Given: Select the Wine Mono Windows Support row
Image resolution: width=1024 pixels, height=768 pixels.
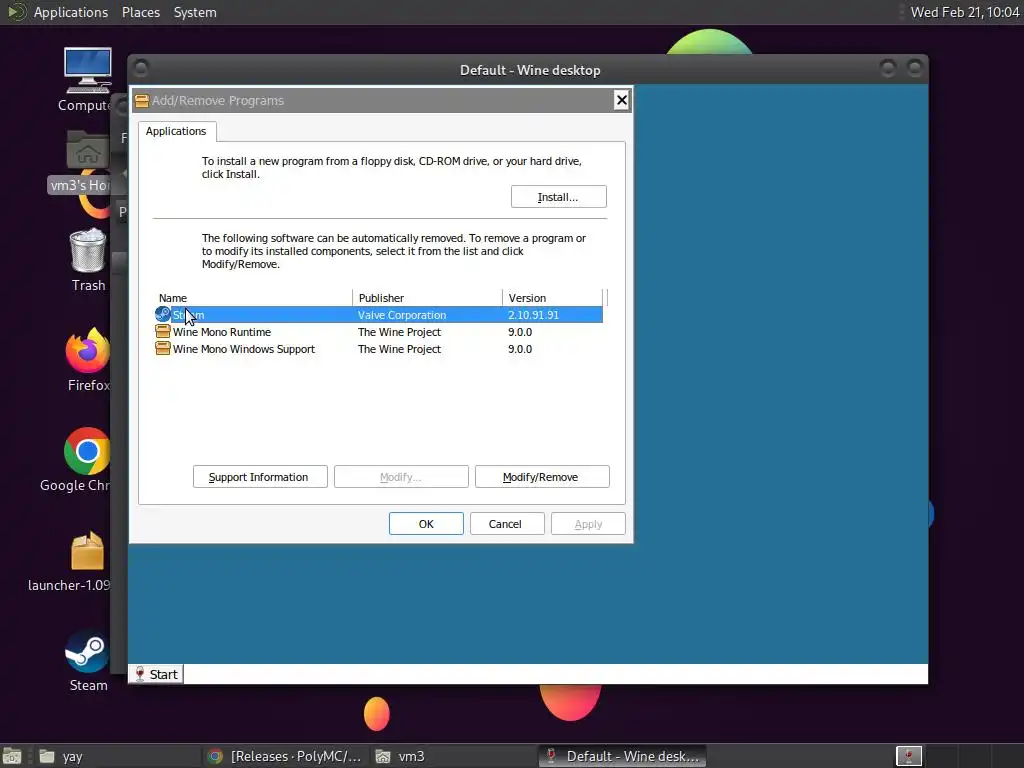Looking at the screenshot, I should [x=378, y=349].
